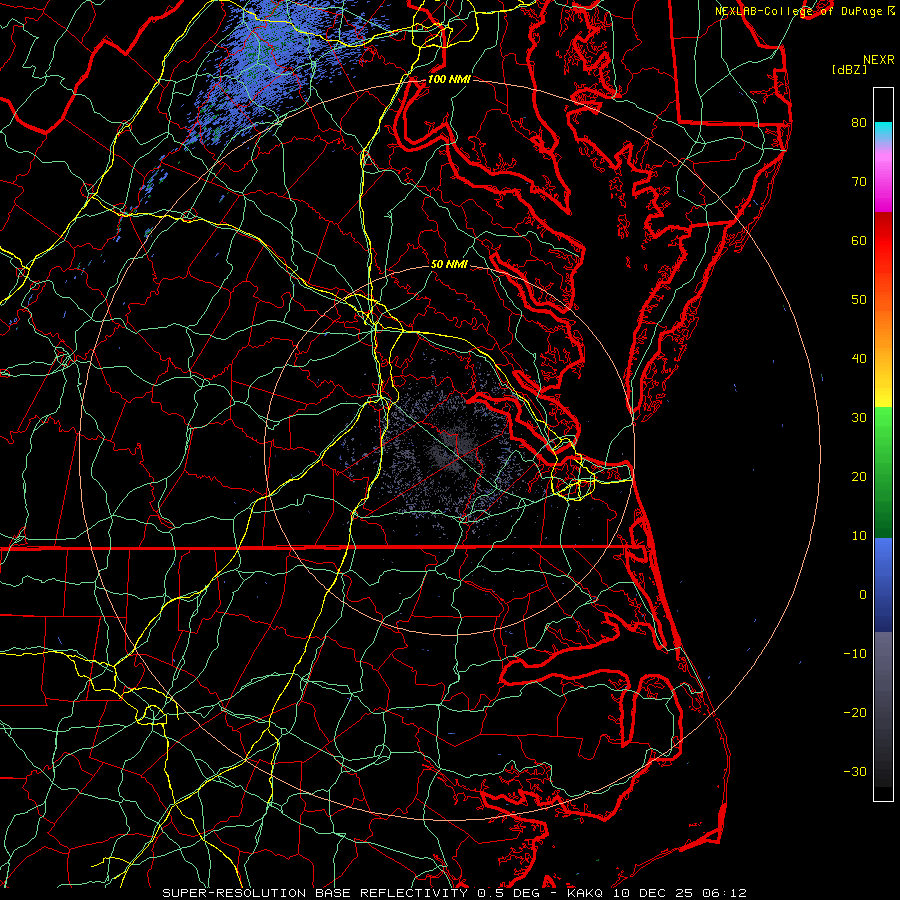Image resolution: width=900 pixels, height=900 pixels.
Task: Click the 30 dBZ scale value
Action: tap(859, 418)
